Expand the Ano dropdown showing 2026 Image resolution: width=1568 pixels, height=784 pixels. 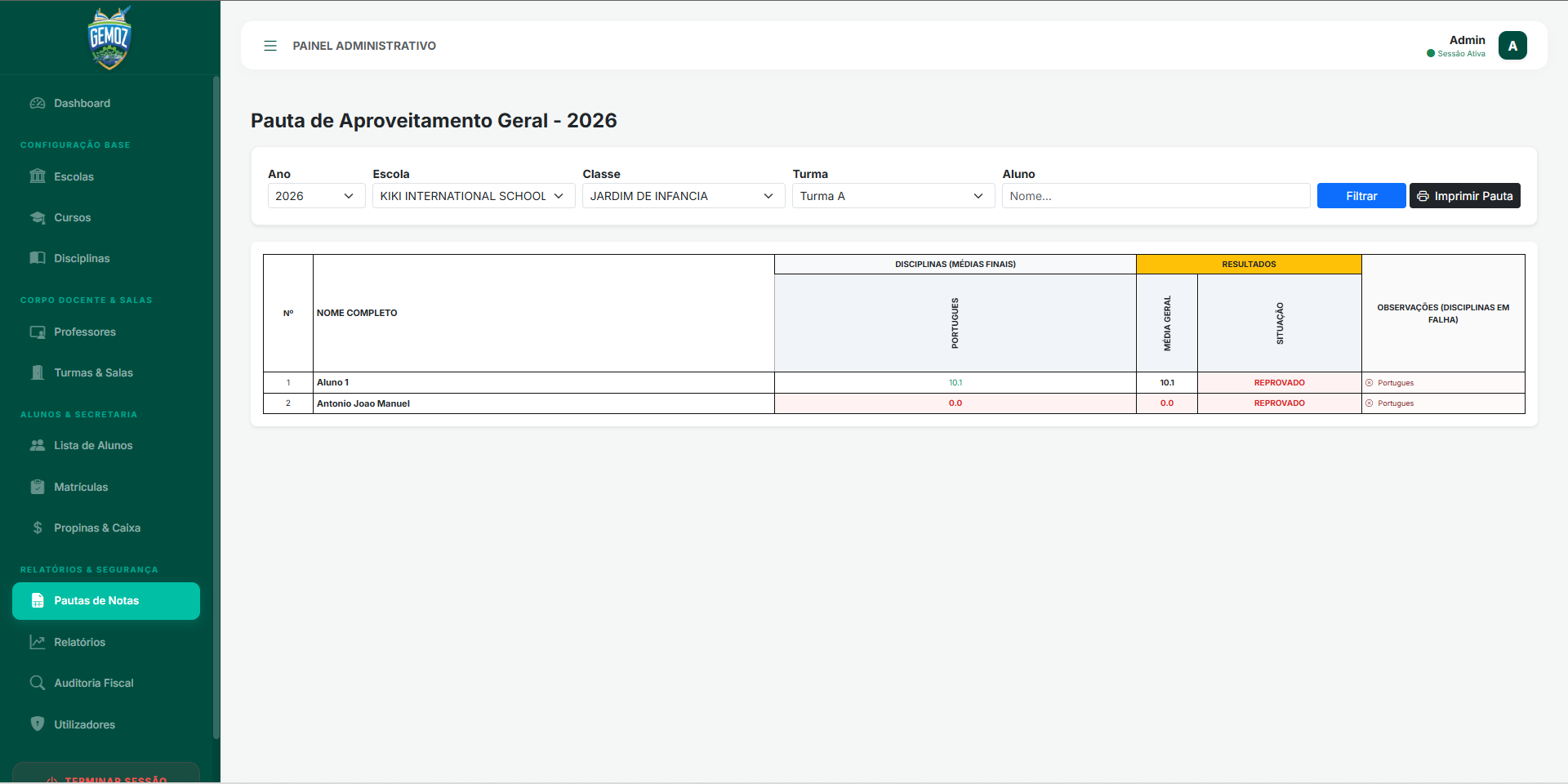tap(316, 196)
